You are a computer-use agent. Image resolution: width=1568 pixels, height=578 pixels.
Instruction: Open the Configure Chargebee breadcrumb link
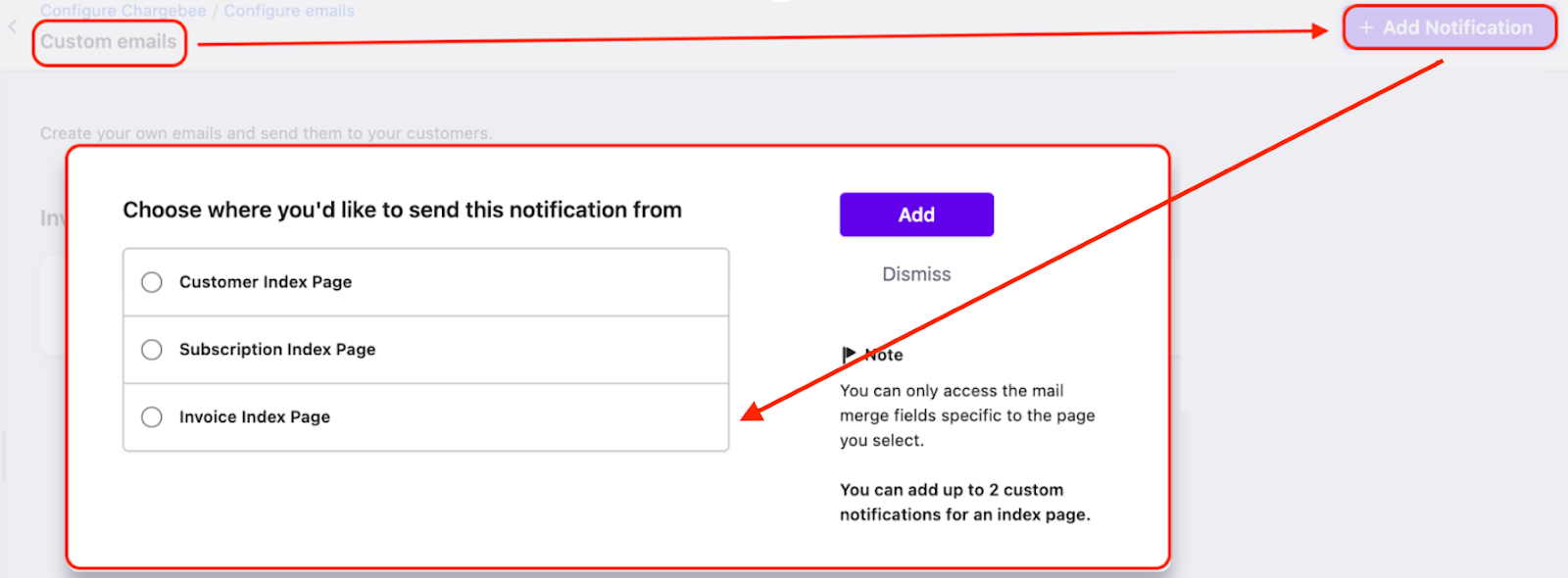coord(123,11)
